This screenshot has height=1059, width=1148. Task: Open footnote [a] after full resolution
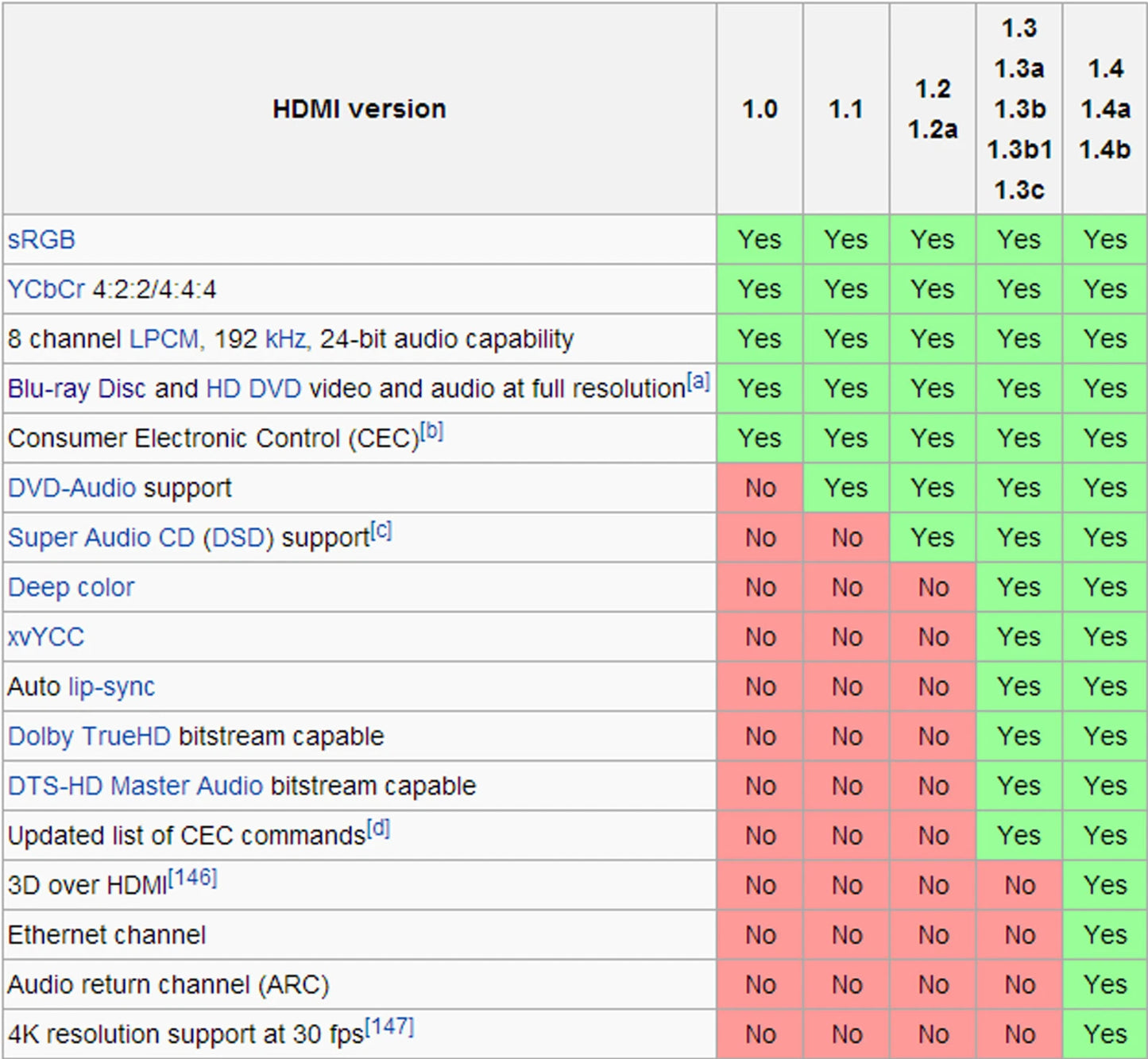[x=698, y=381]
